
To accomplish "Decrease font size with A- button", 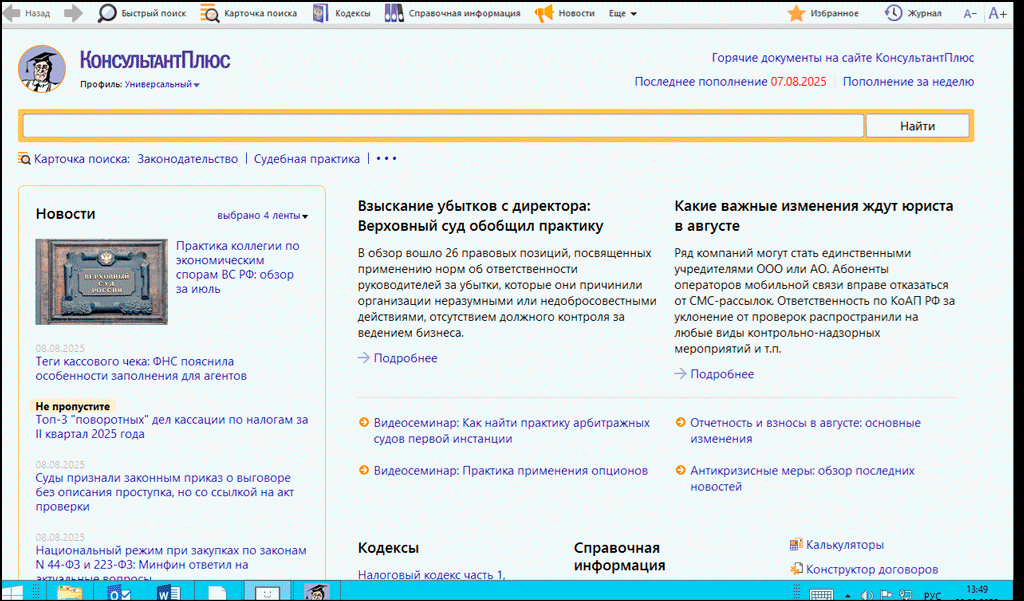I will 970,14.
